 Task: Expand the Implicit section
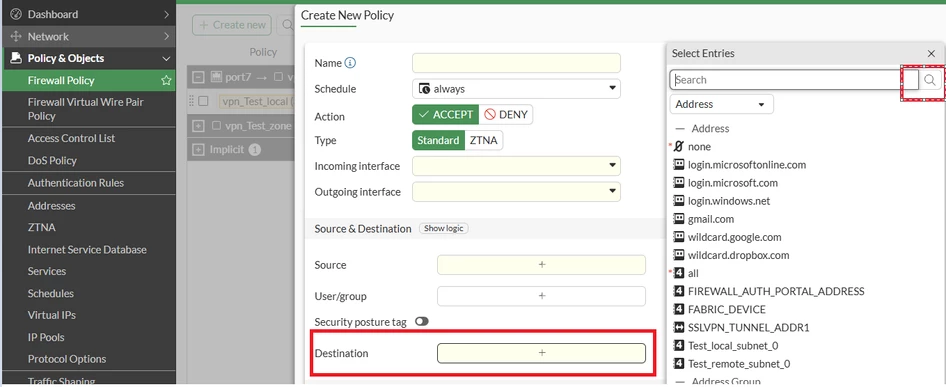point(198,149)
